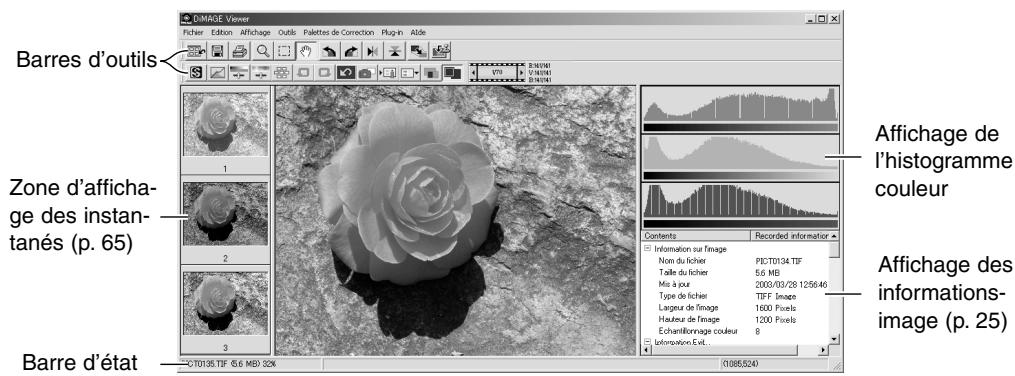Open the Edition menu
Screen dimensions: 1015x376
click(x=222, y=32)
